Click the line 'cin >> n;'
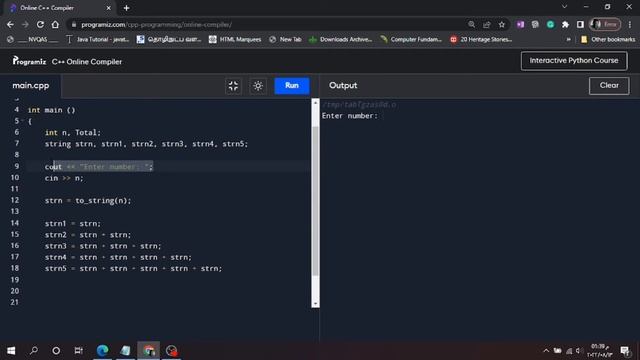 pos(64,178)
